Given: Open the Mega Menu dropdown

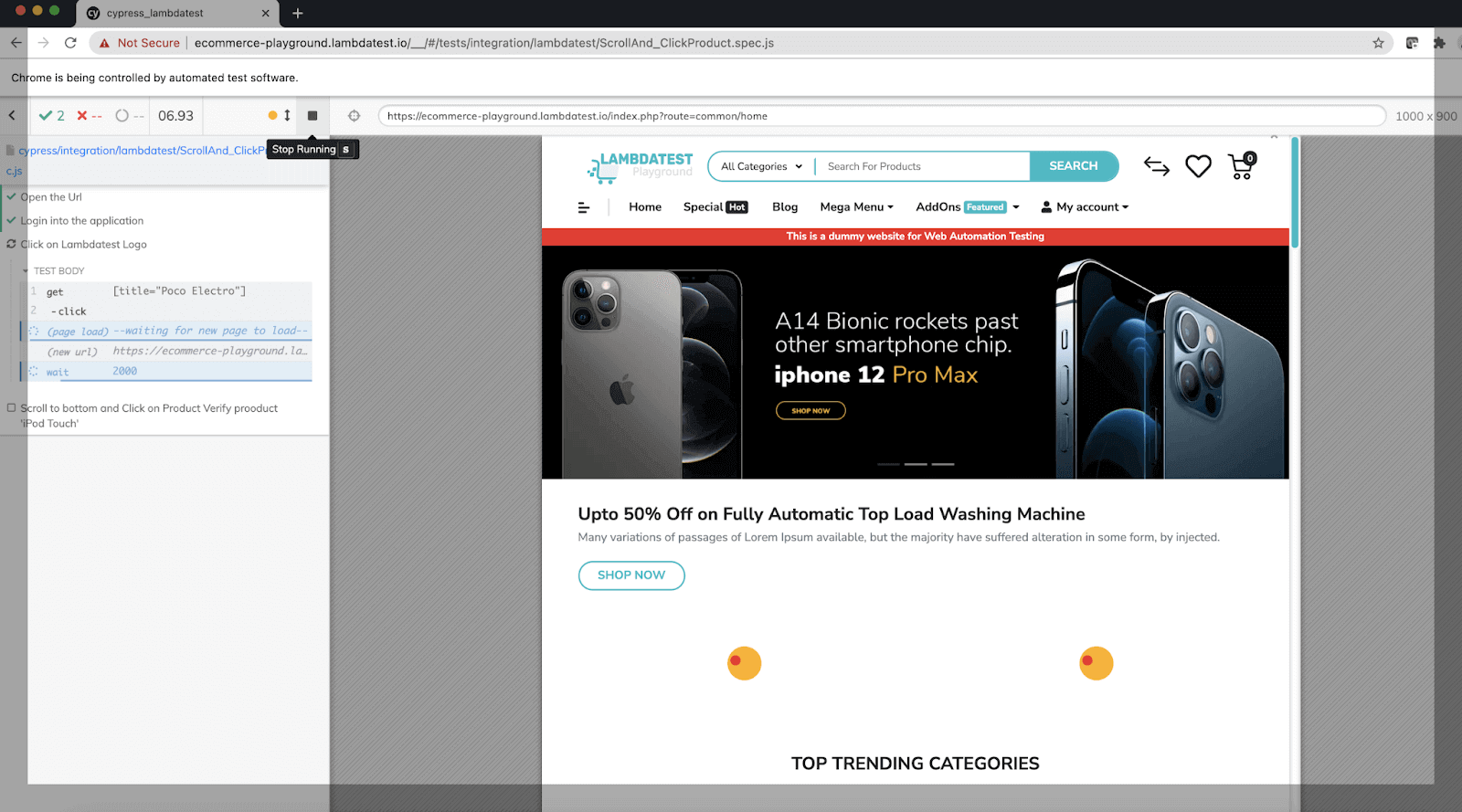Looking at the screenshot, I should 856,207.
